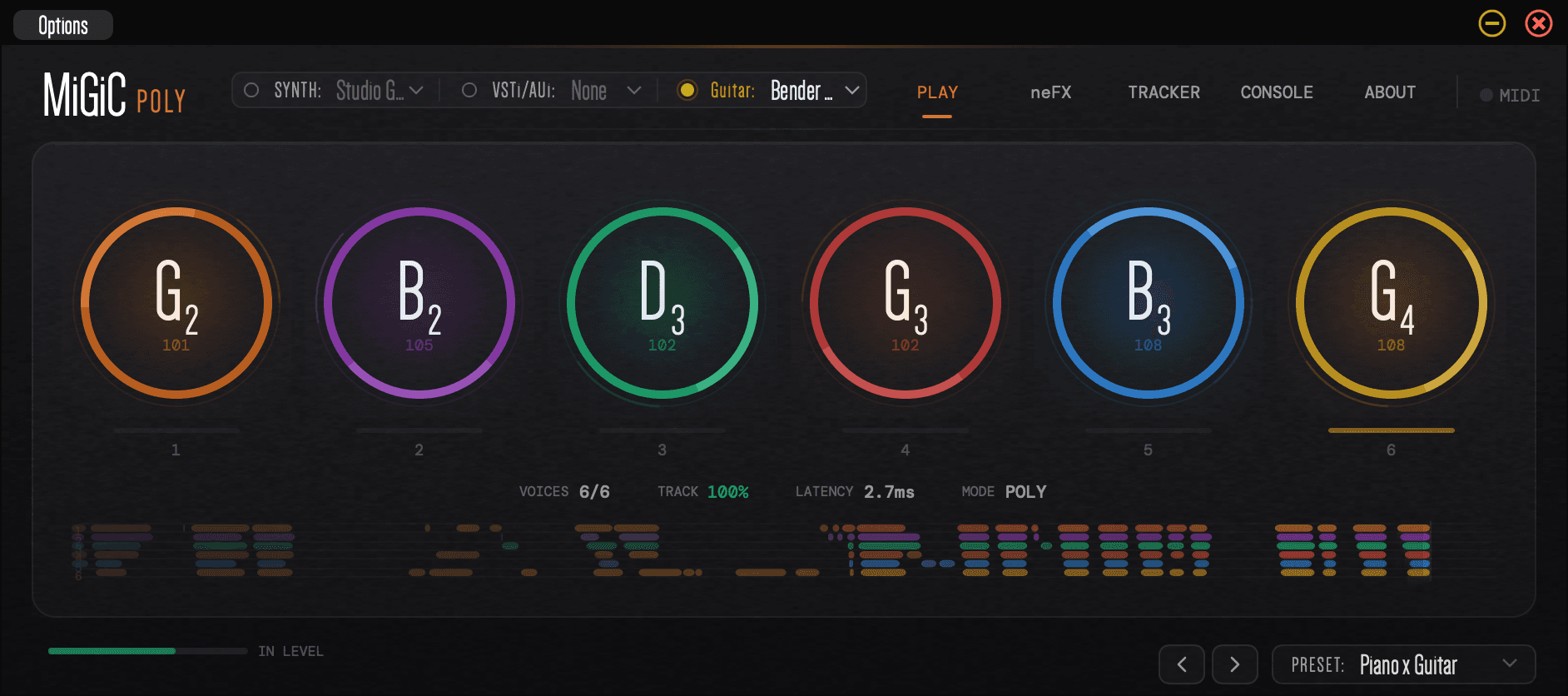Click the TRACK 100% readout
This screenshot has width=1568, height=696.
[703, 492]
